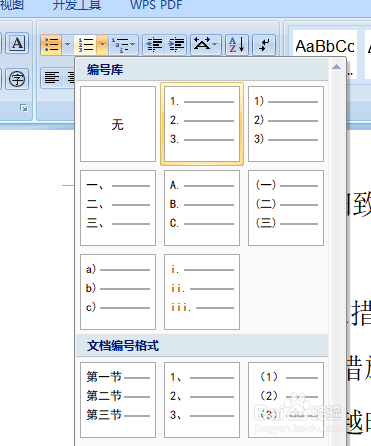Click the decrease indent icon
This screenshot has width=371, height=446.
coord(154,44)
